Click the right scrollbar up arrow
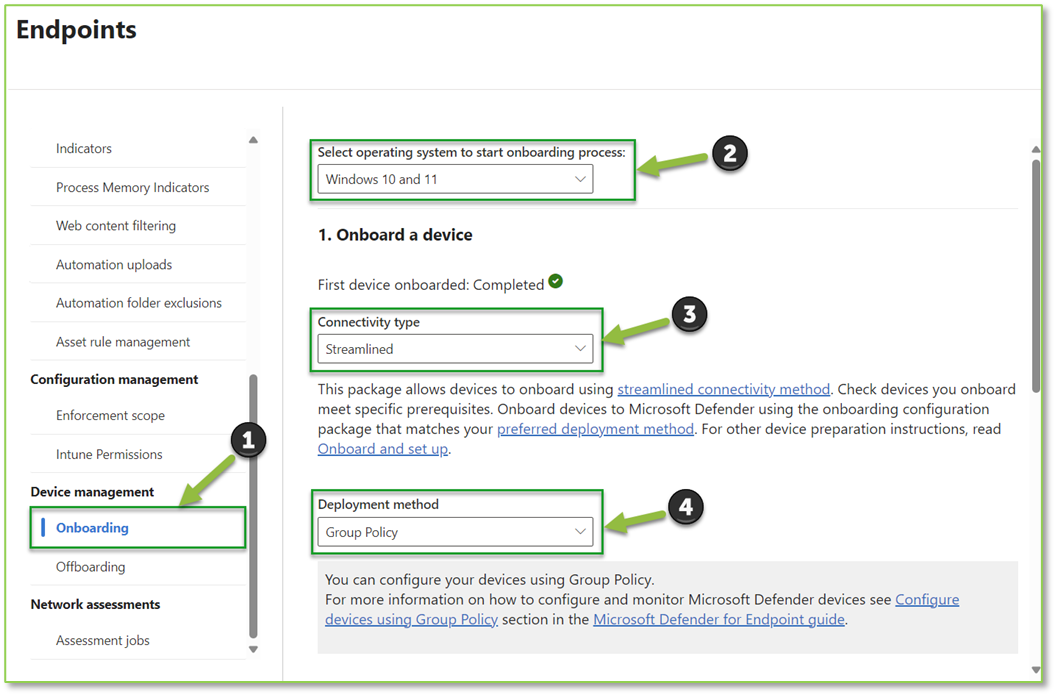1056x696 pixels. 1036,148
